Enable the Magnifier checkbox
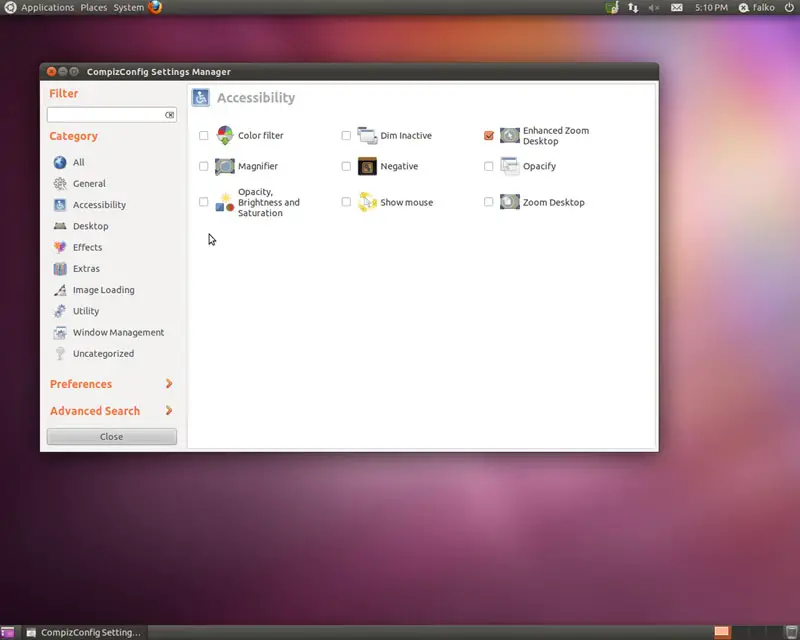Viewport: 800px width, 640px height. click(x=204, y=166)
